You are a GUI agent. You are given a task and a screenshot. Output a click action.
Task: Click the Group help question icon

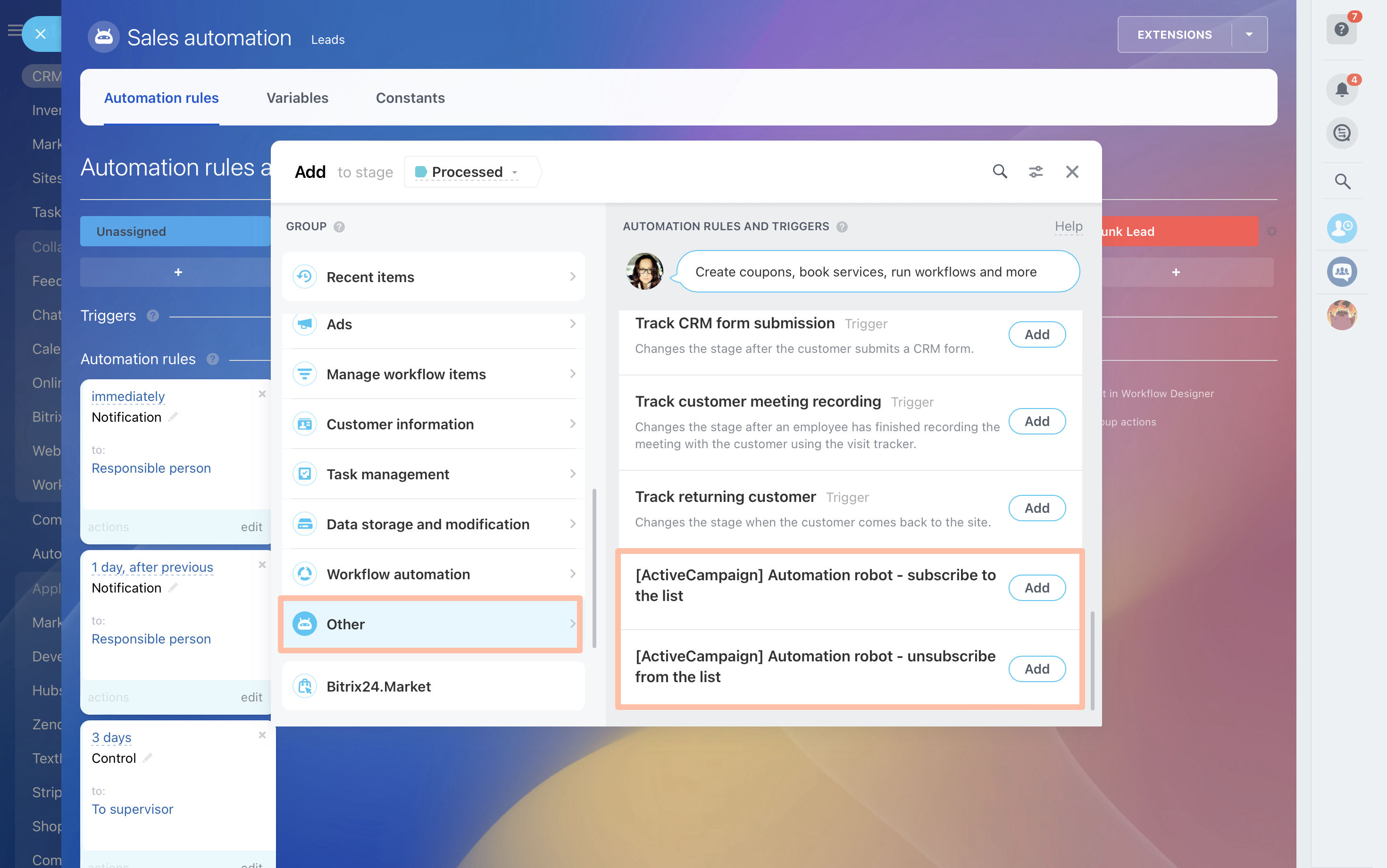[339, 227]
